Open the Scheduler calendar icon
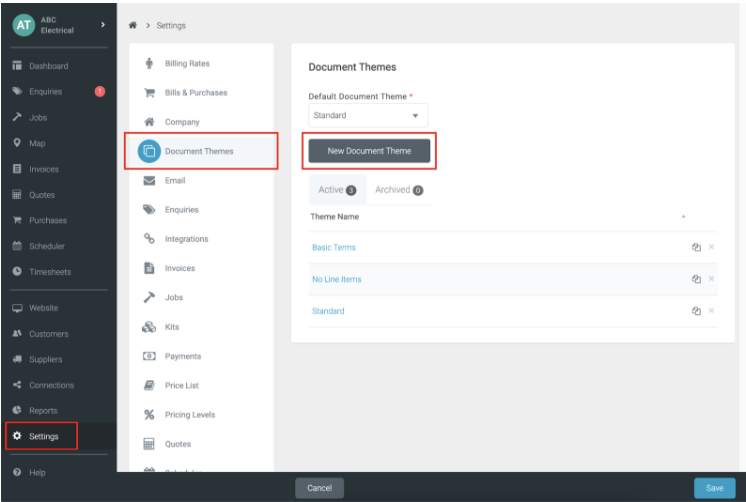Screen dimensions: 746x502 (x=17, y=246)
